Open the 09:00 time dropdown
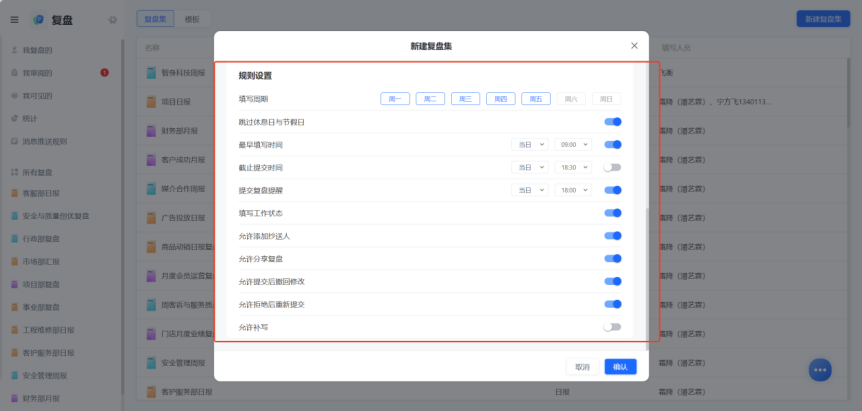This screenshot has height=411, width=862. pyautogui.click(x=573, y=145)
